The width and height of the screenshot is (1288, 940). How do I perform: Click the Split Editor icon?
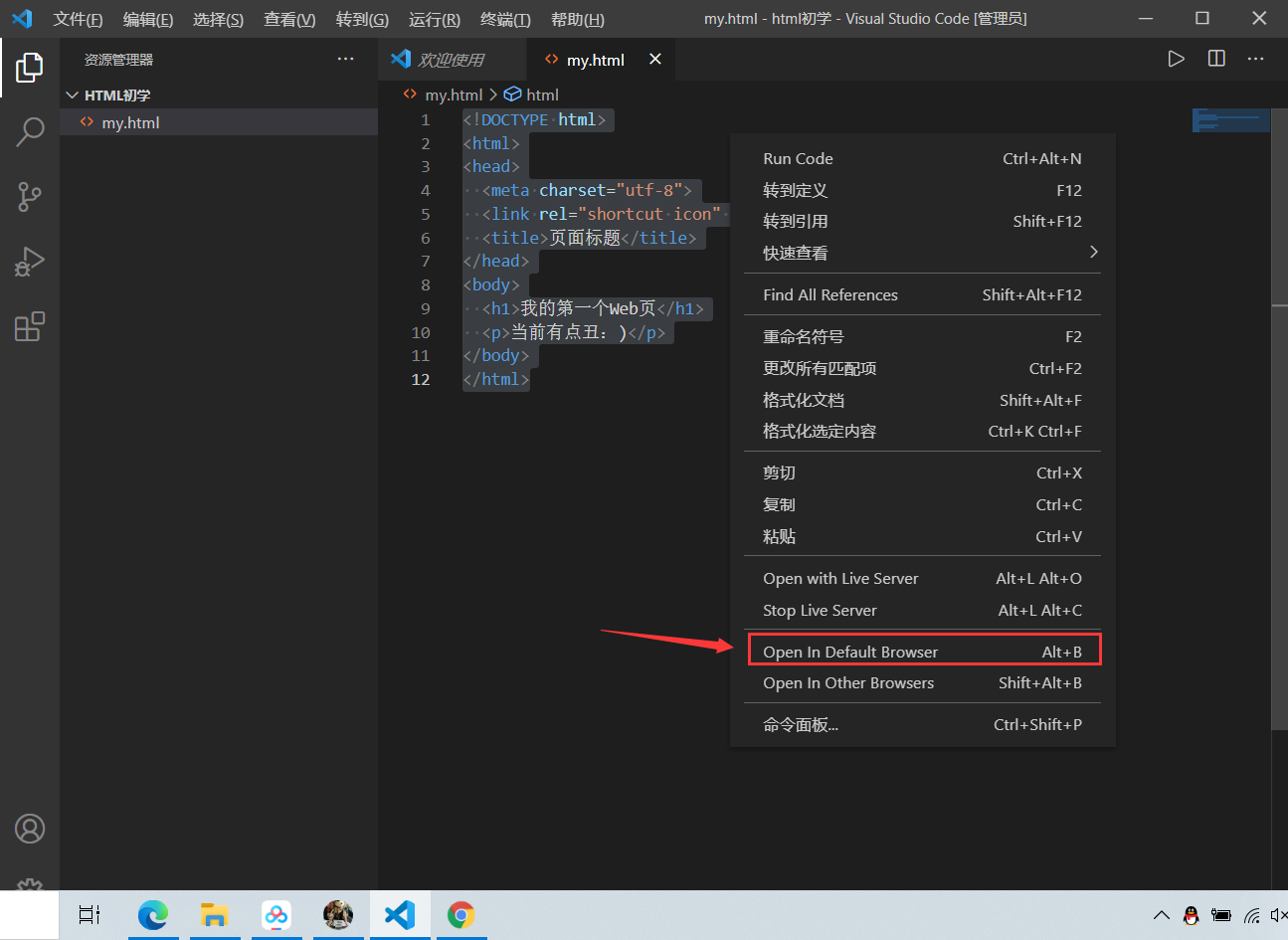(x=1216, y=59)
